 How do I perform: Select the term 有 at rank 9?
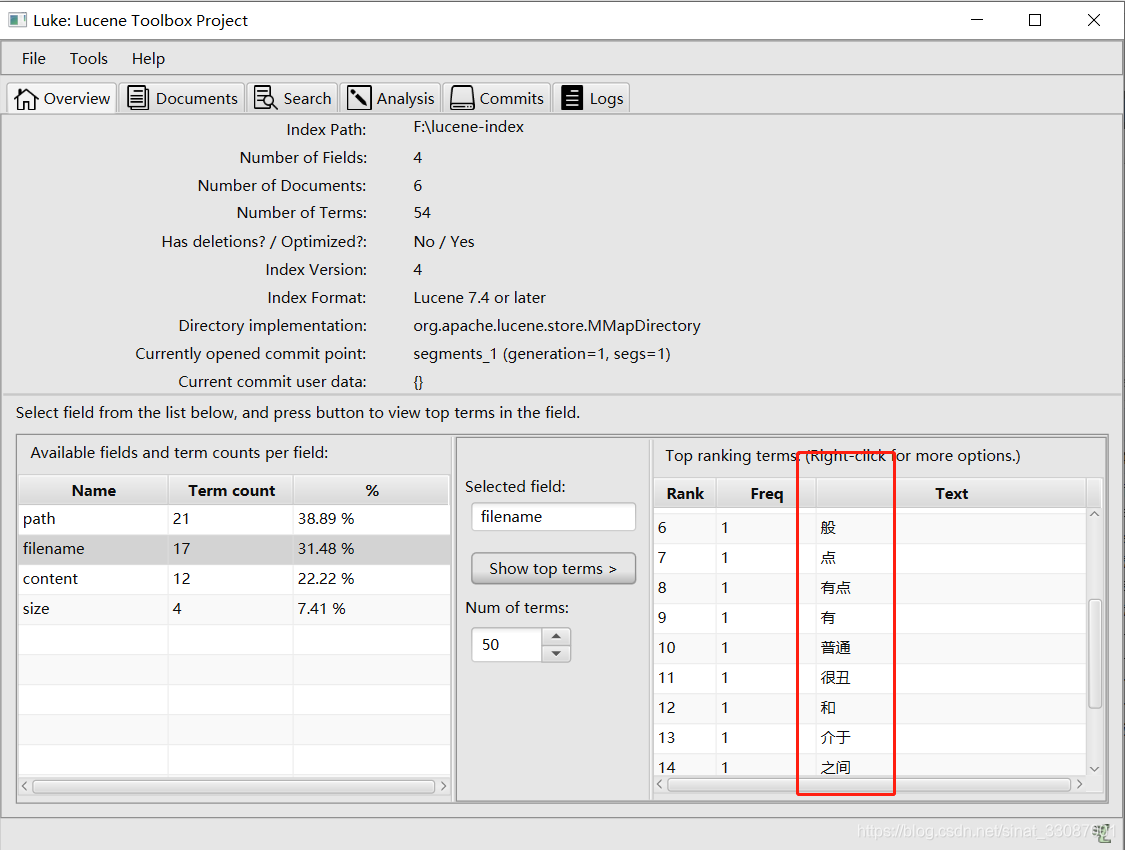870,618
